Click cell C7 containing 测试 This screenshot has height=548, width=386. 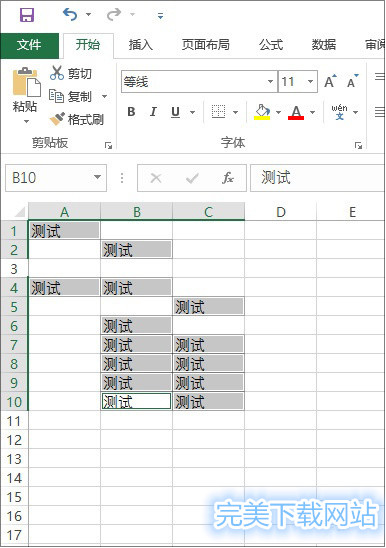[x=208, y=344]
